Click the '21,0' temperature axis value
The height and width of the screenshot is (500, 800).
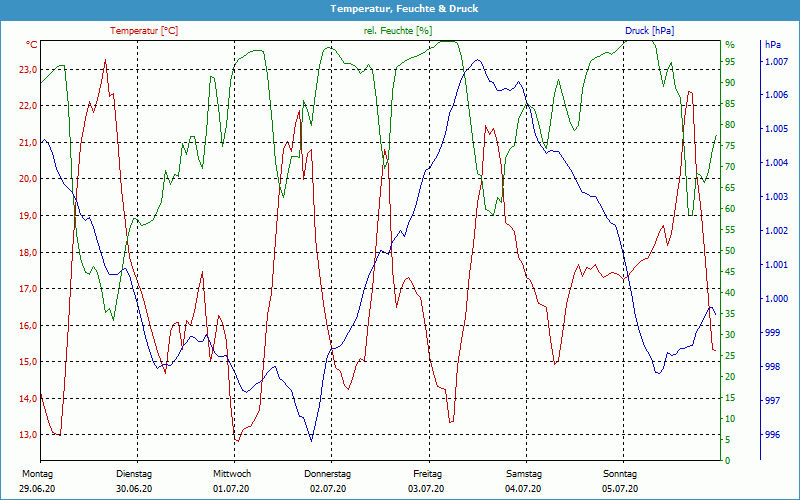(x=28, y=142)
